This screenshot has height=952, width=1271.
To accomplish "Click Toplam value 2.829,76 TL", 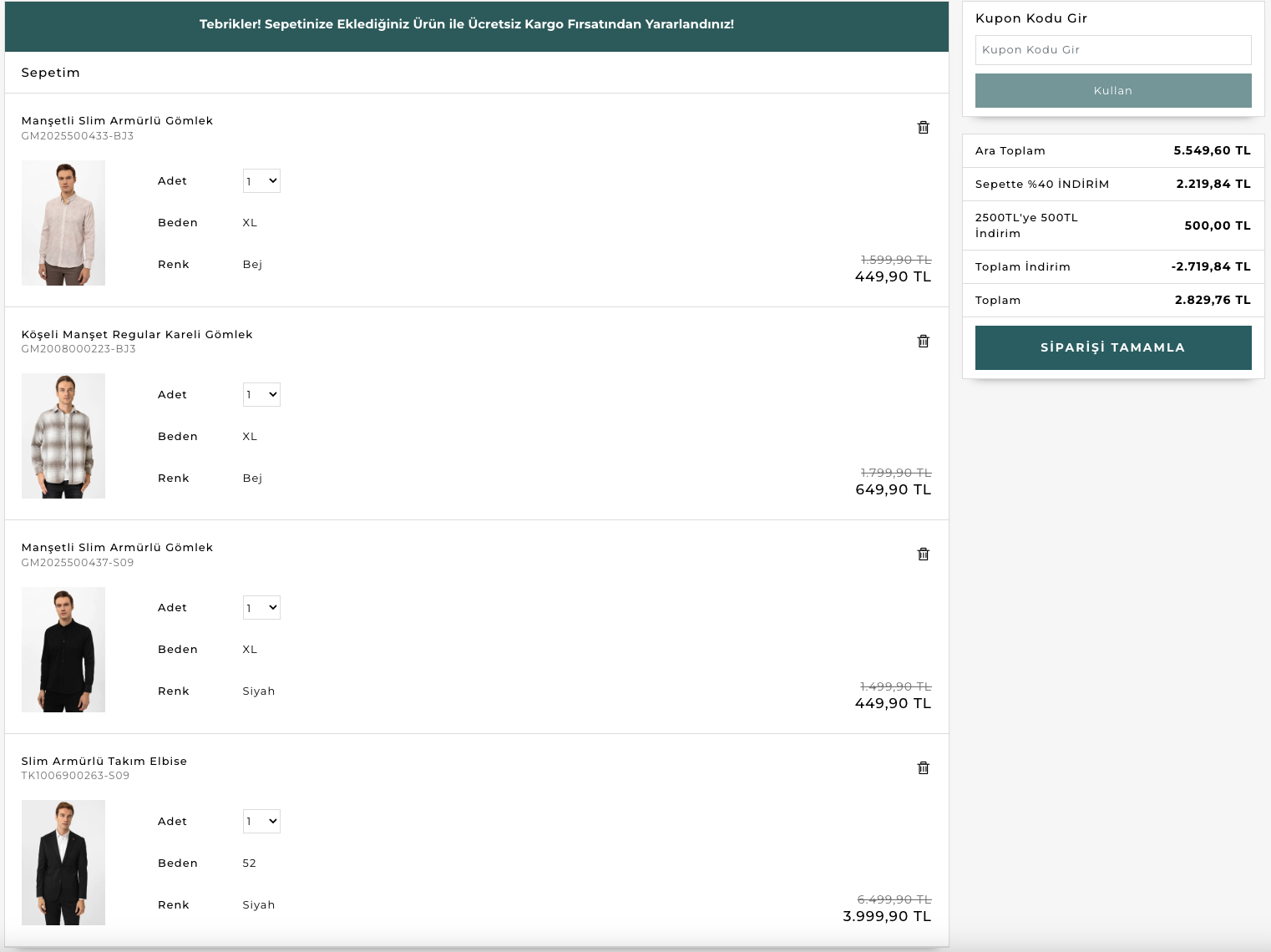I will (1213, 301).
